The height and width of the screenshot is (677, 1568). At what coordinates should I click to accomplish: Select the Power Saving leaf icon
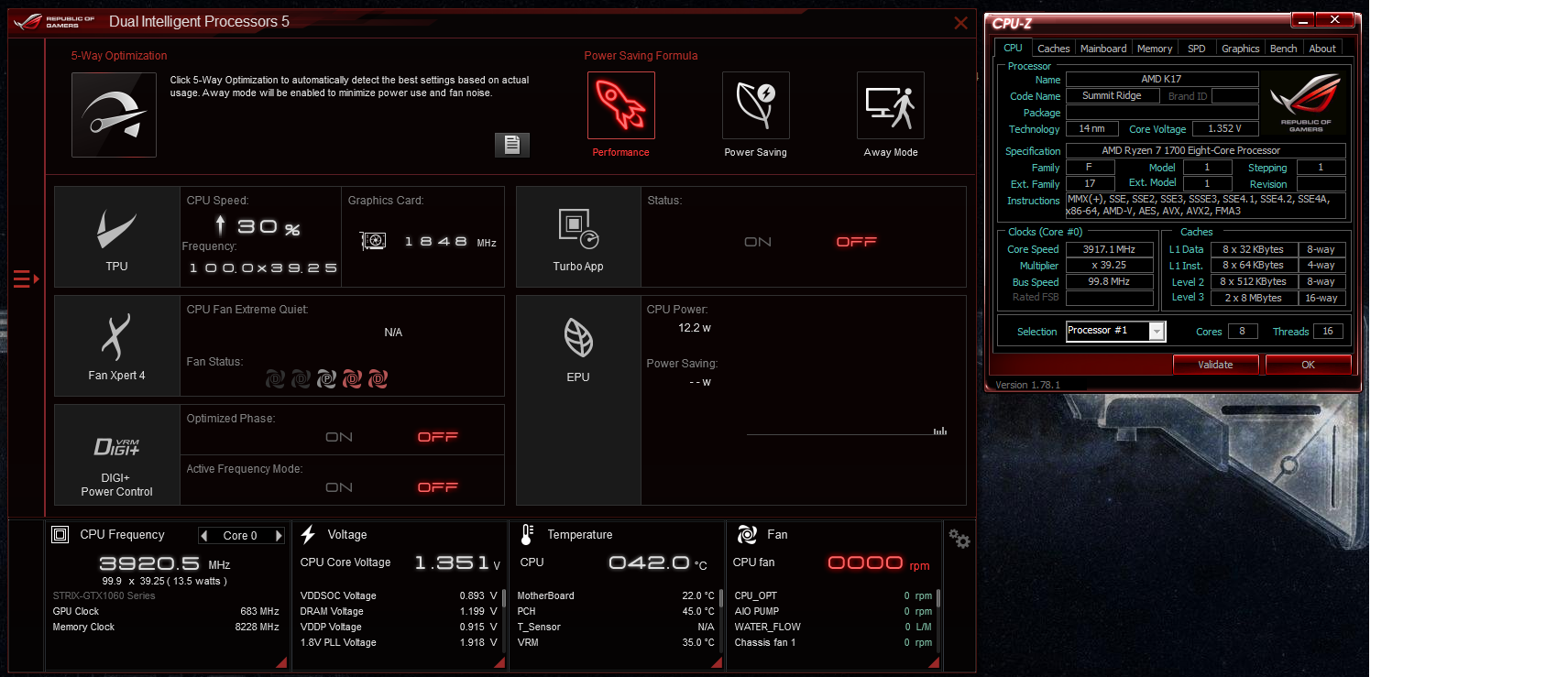756,105
